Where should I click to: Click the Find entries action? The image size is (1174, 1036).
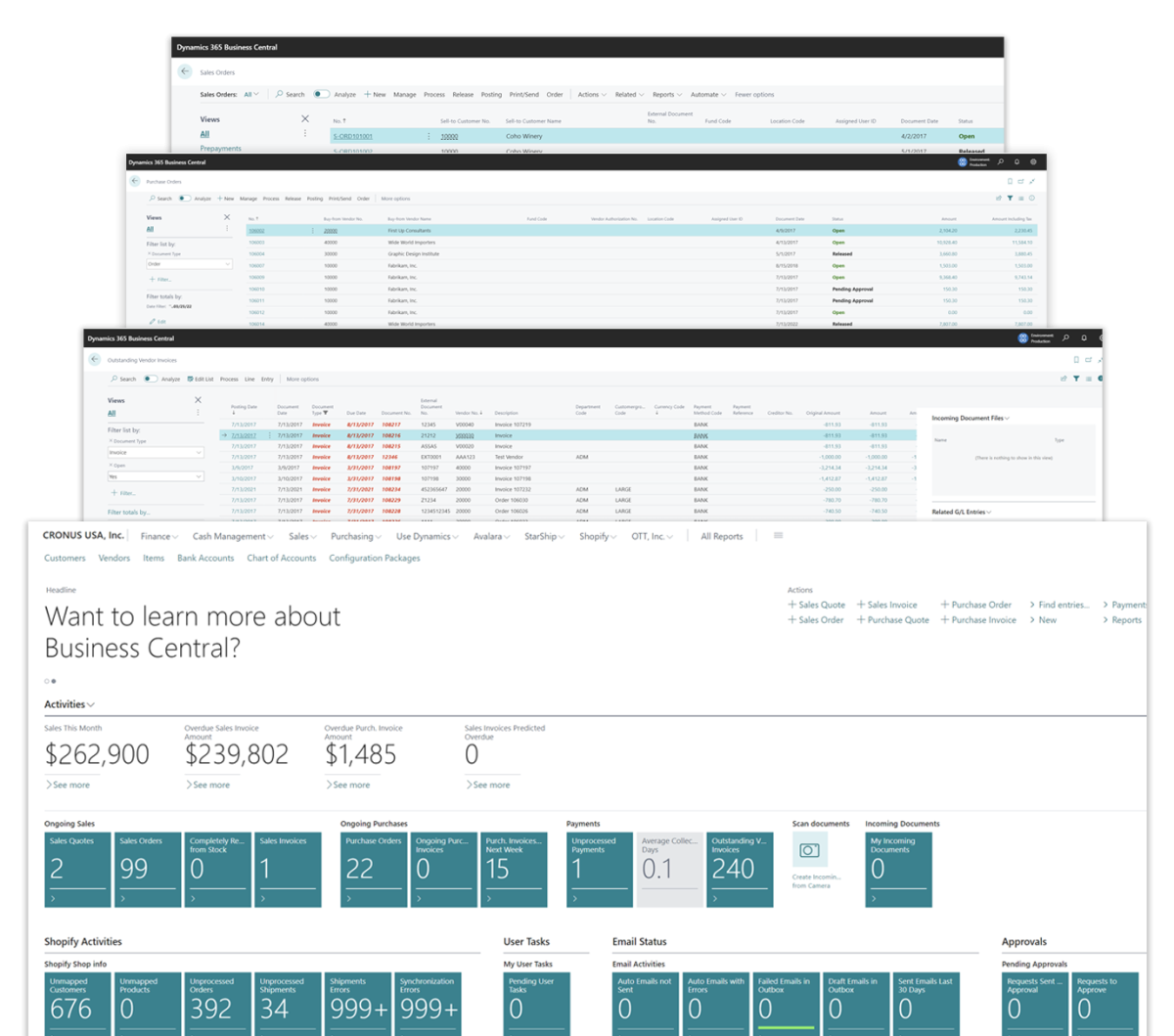(x=1060, y=605)
